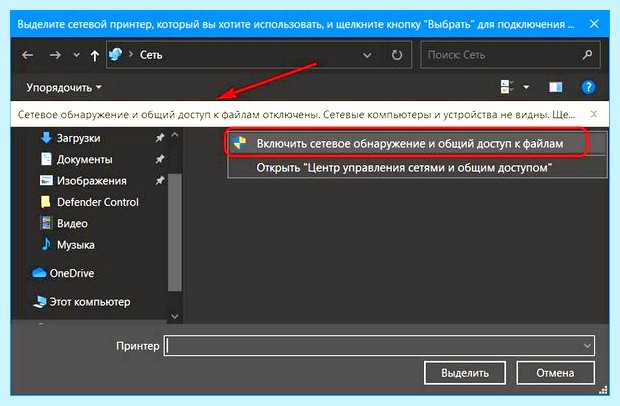Screen dimensions: 620x406
Task: Refresh the Сеть location
Action: (397, 55)
